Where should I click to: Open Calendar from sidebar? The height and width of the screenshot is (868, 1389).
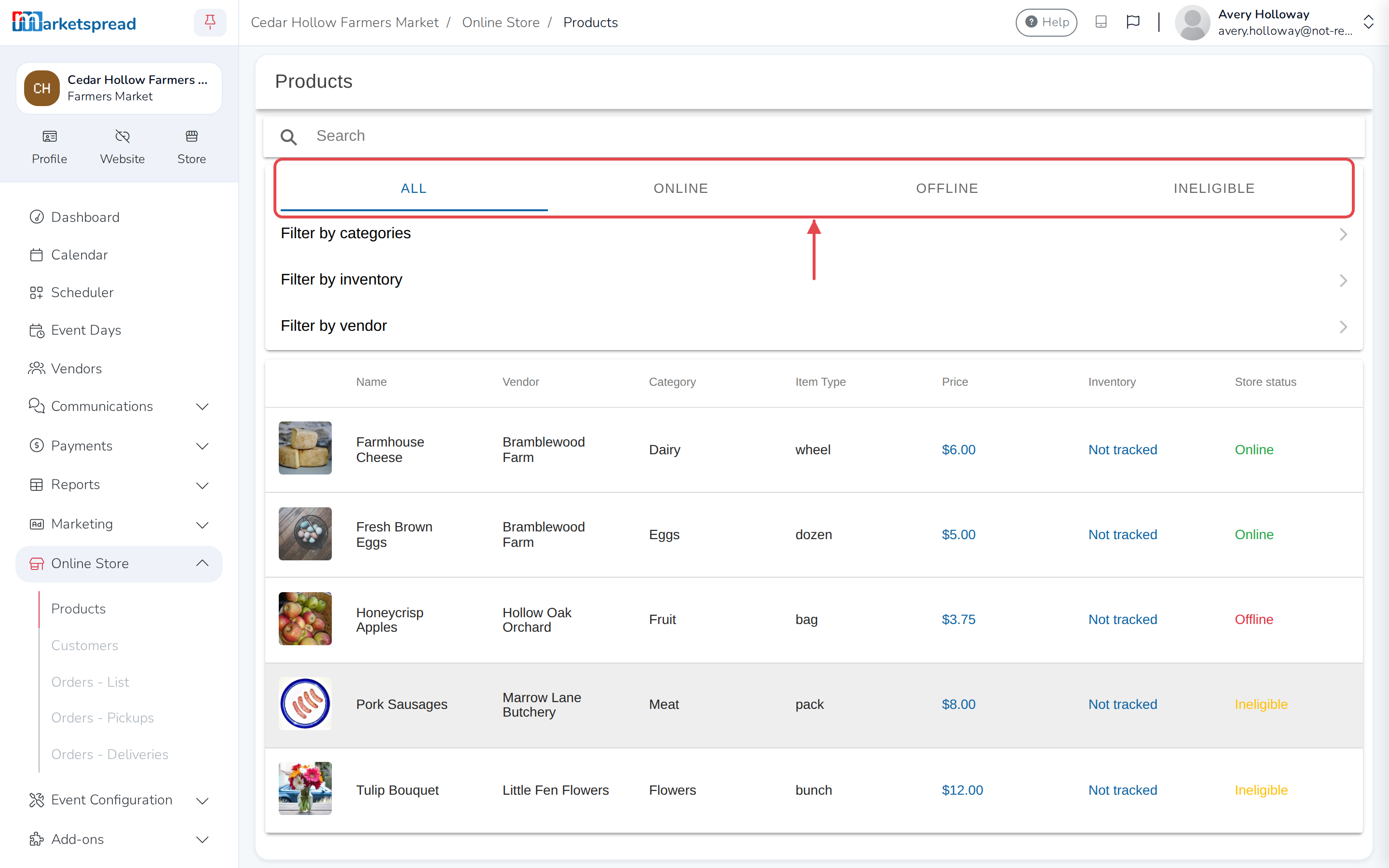119,255
